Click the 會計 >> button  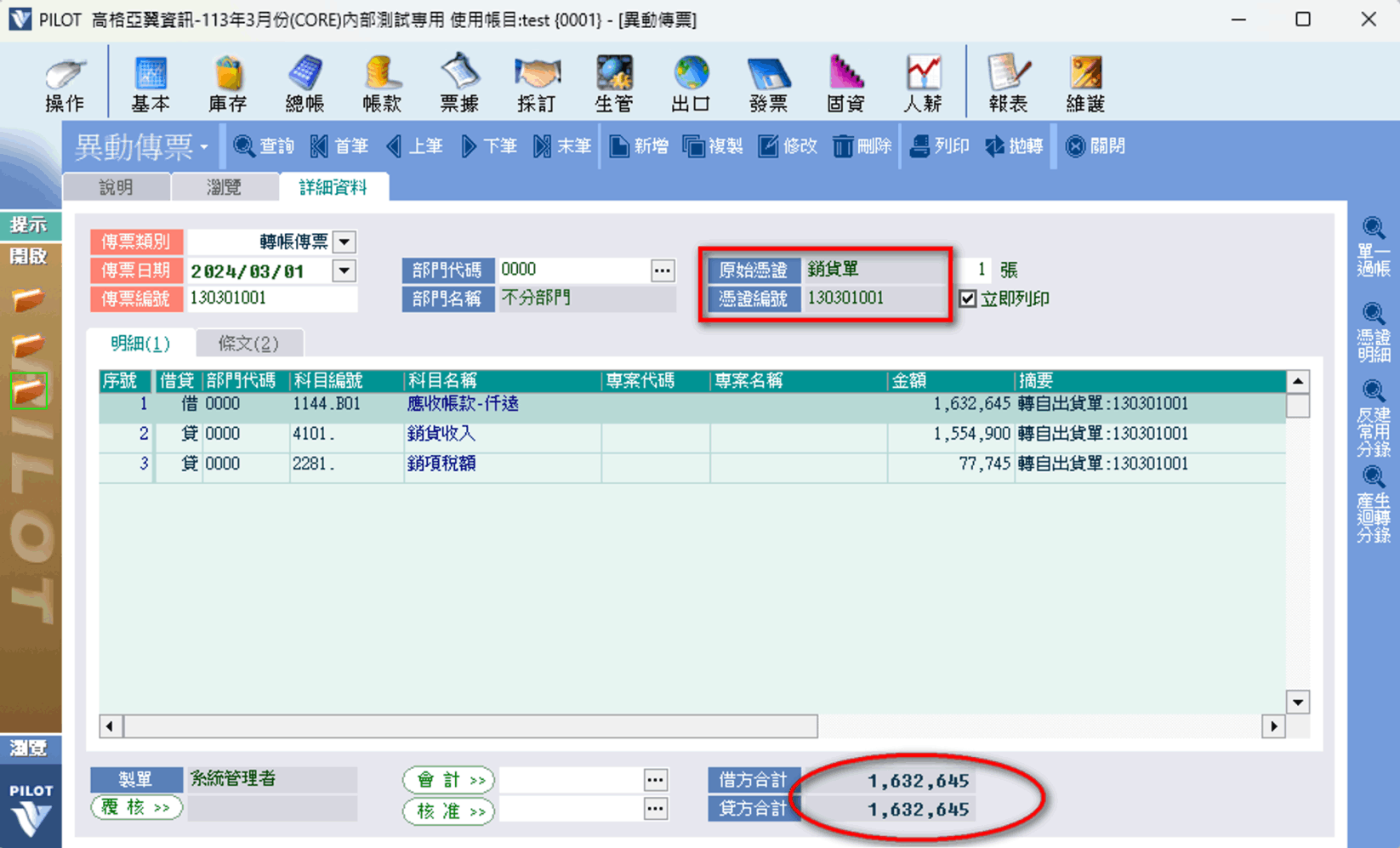(450, 780)
